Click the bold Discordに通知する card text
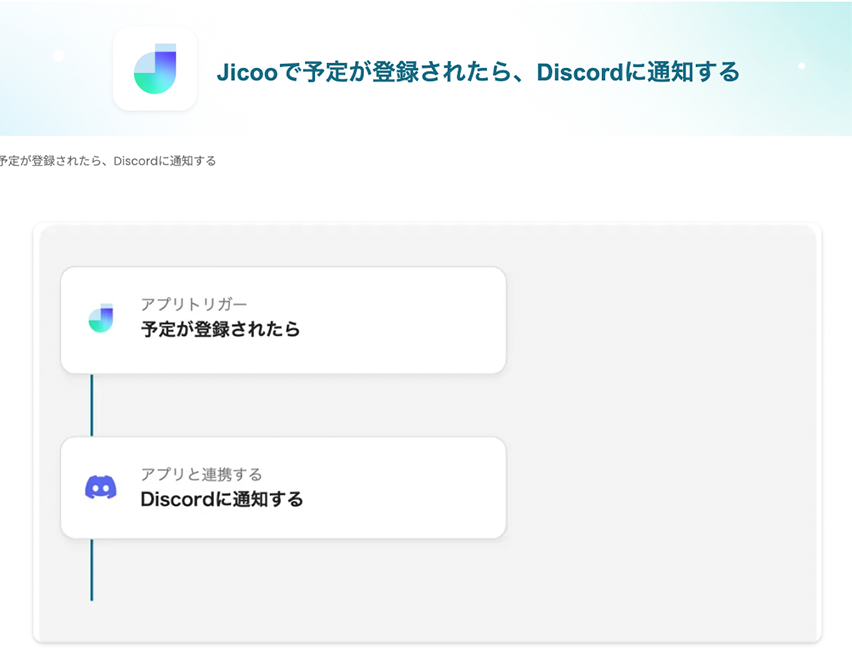 click(x=222, y=499)
